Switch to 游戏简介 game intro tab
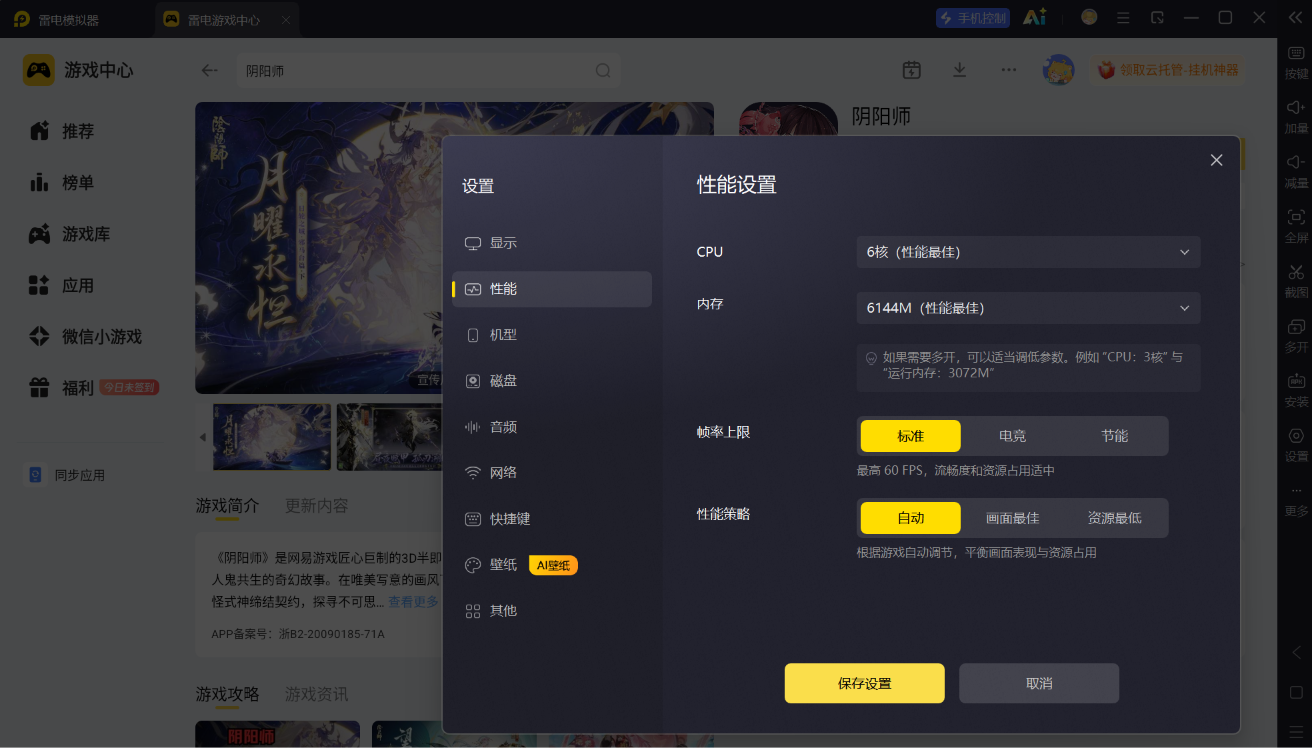Viewport: 1312px width, 748px height. [227, 506]
